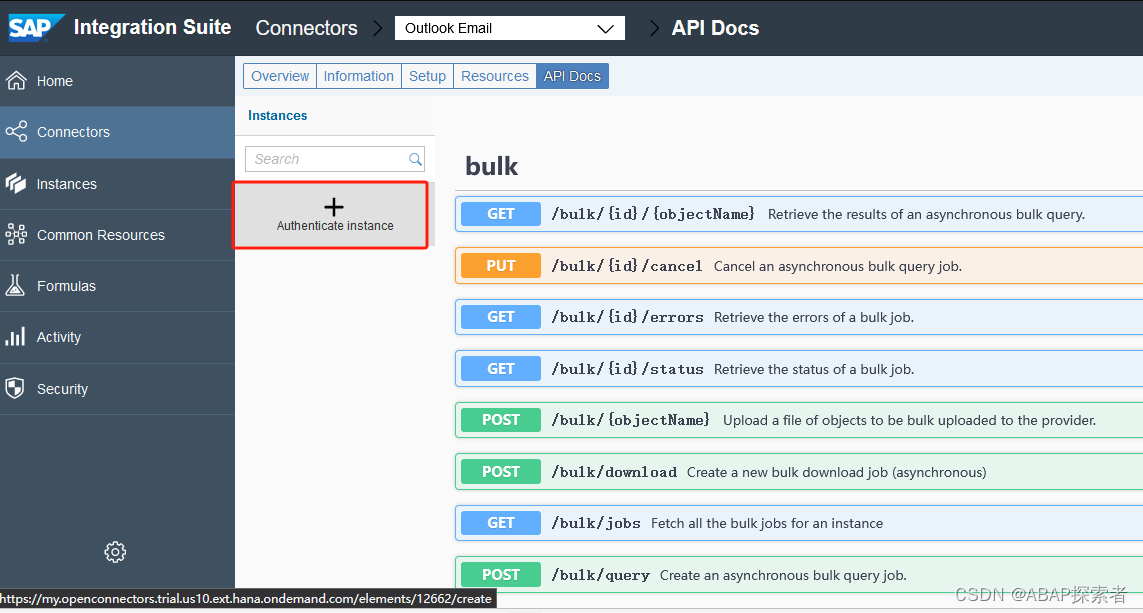Open Security in sidebar
This screenshot has height=613, width=1143.
[117, 389]
